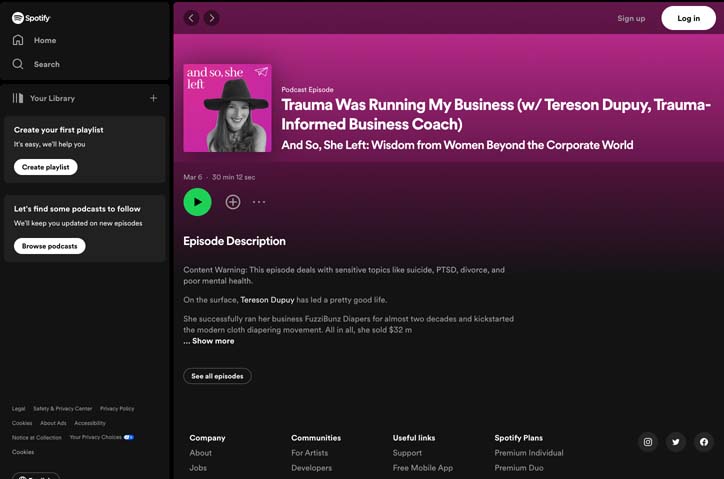Open more options three-dots menu

[x=259, y=202]
